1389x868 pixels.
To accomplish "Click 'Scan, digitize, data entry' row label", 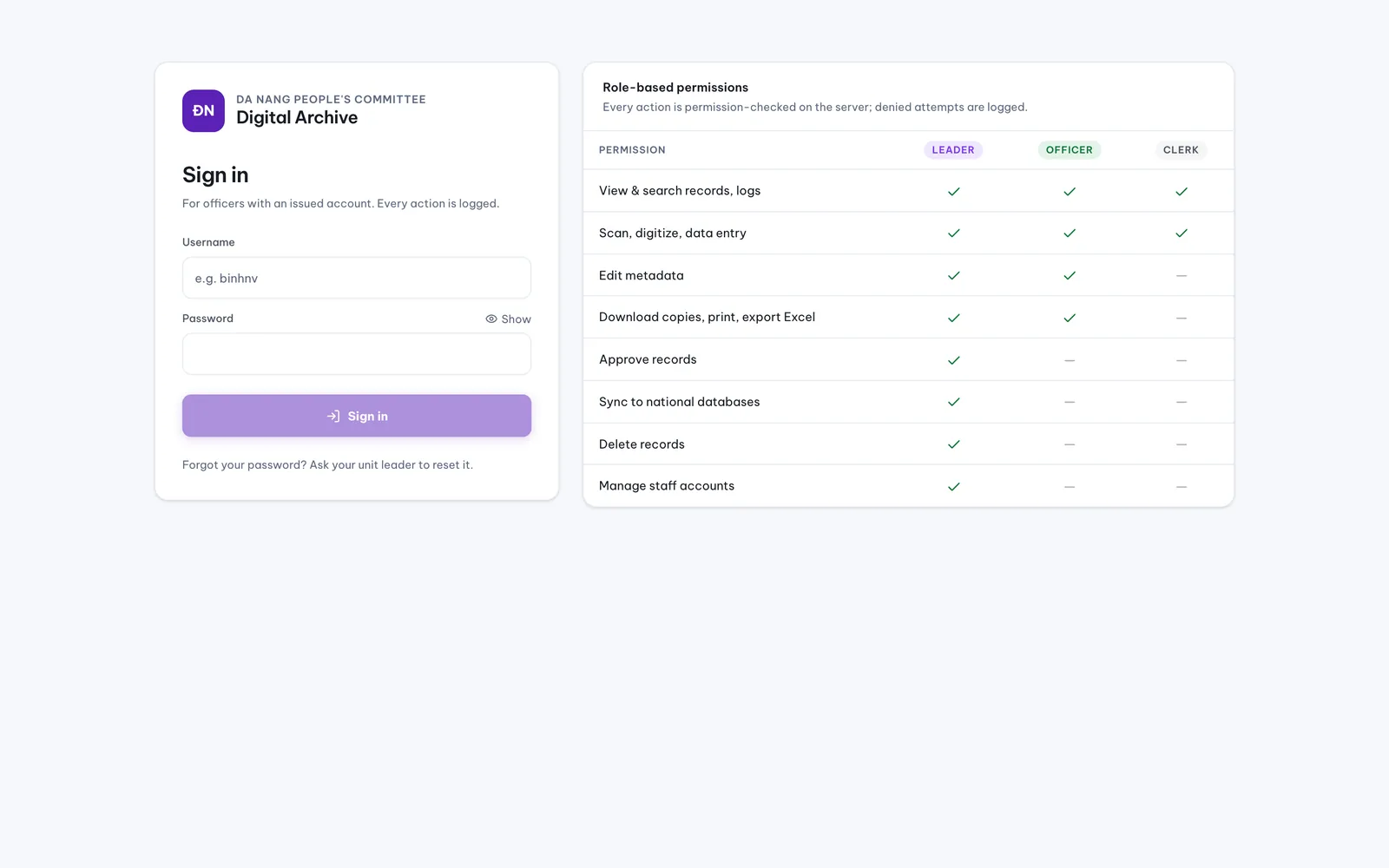I will pyautogui.click(x=673, y=233).
